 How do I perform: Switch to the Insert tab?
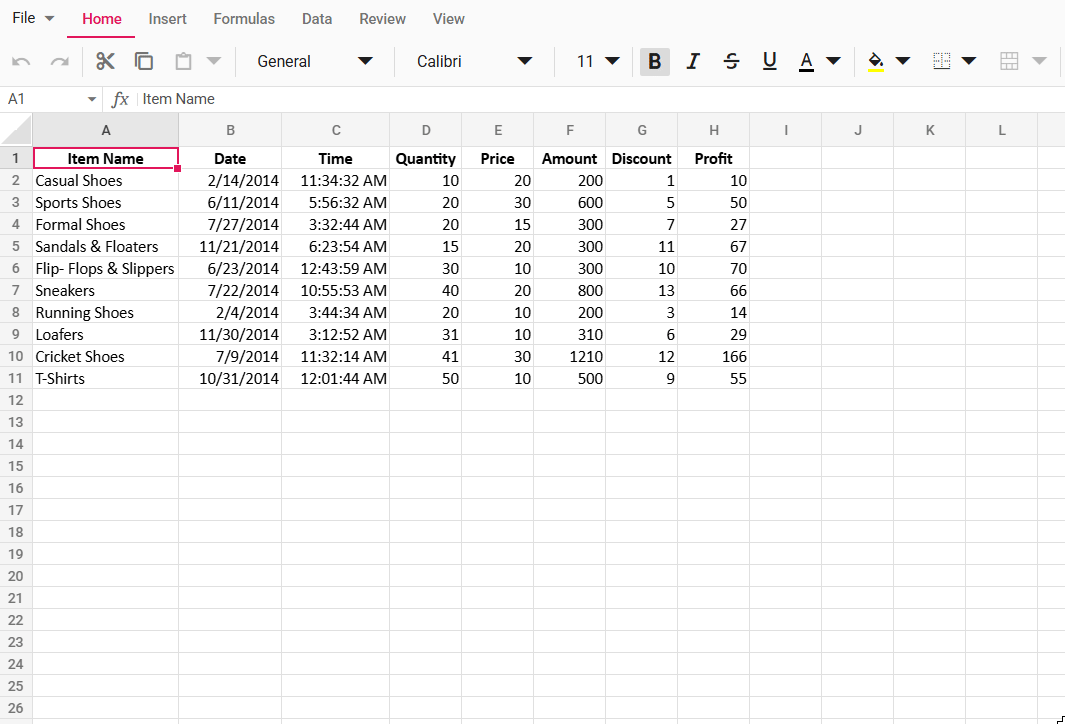pyautogui.click(x=167, y=18)
